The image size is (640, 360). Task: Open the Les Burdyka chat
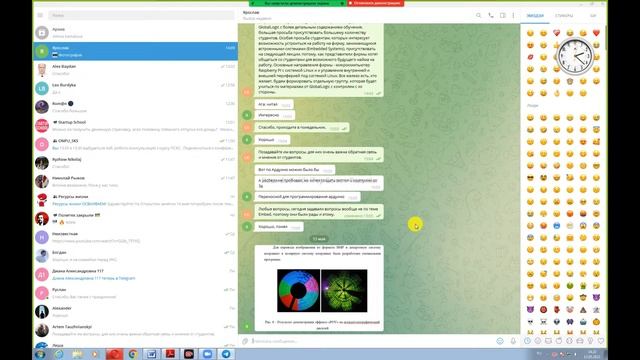pos(136,89)
